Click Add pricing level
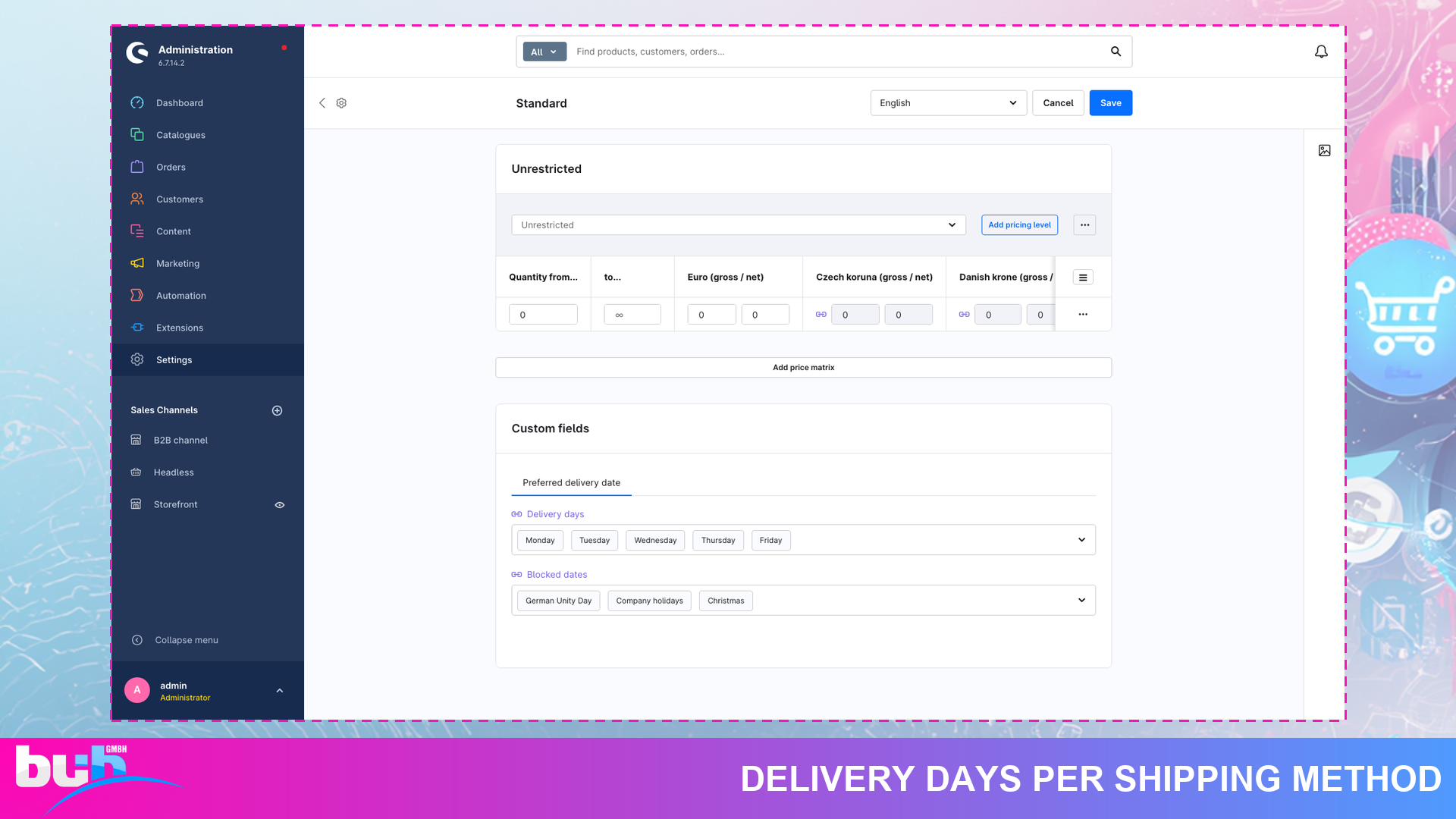Image resolution: width=1456 pixels, height=819 pixels. point(1019,225)
